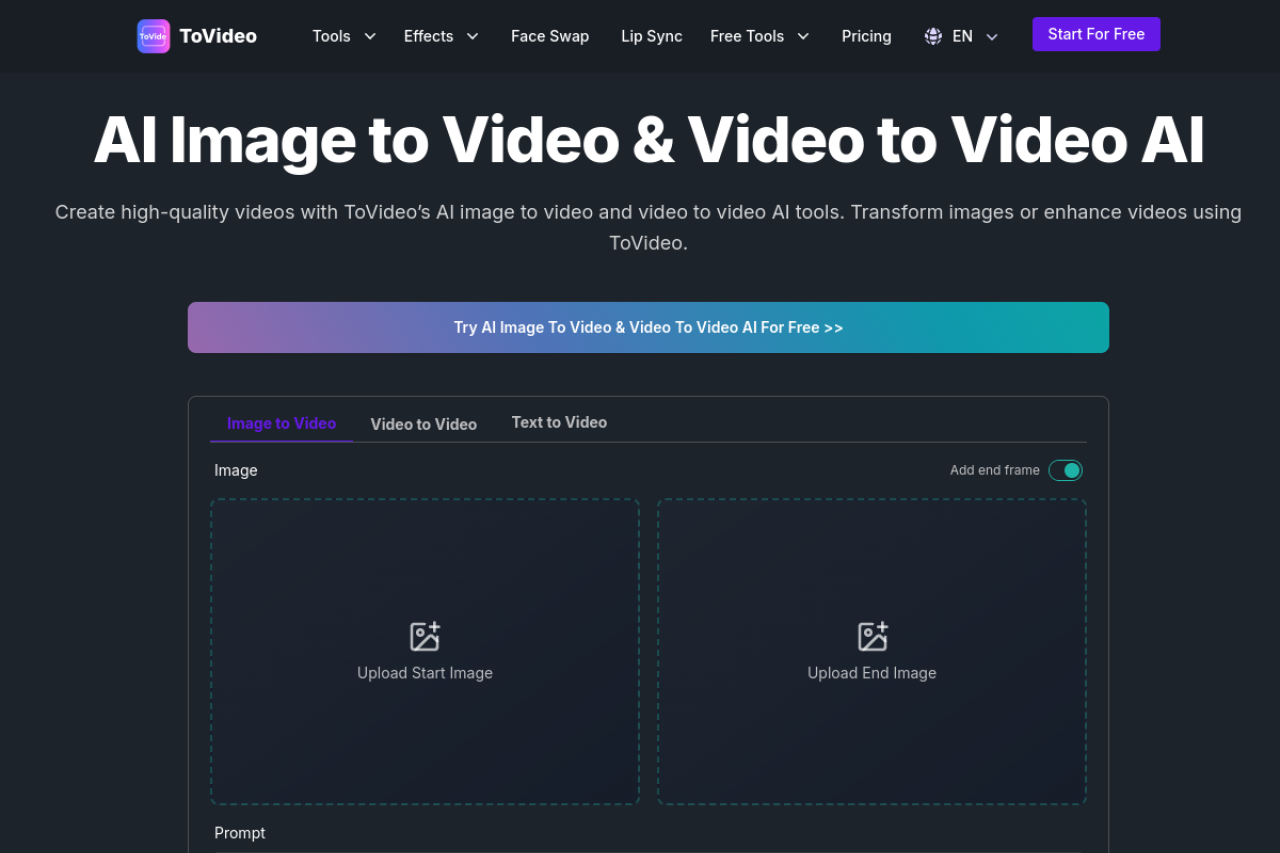
Task: Go to Face Swap page
Action: [550, 36]
